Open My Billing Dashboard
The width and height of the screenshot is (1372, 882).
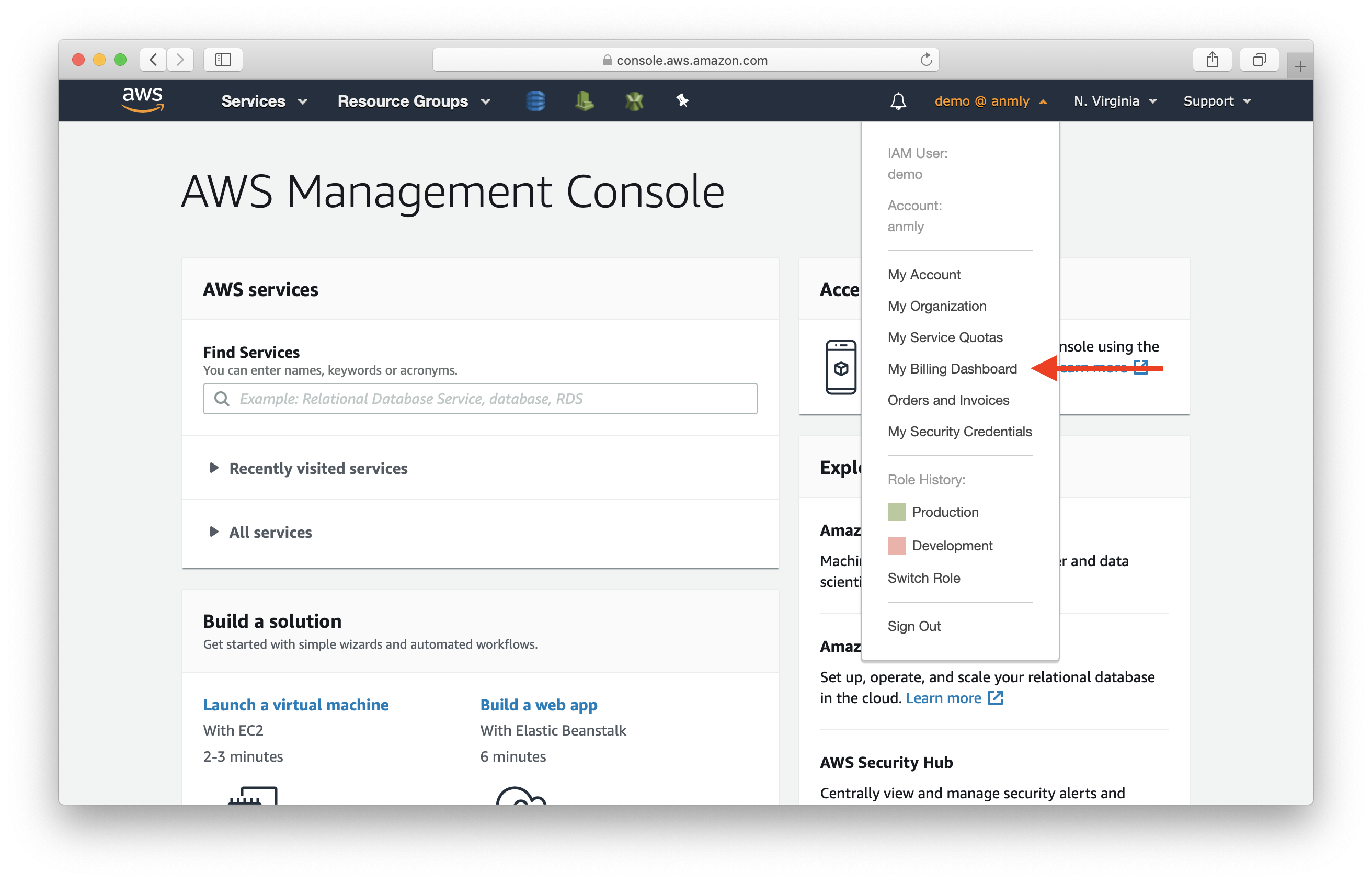click(953, 369)
